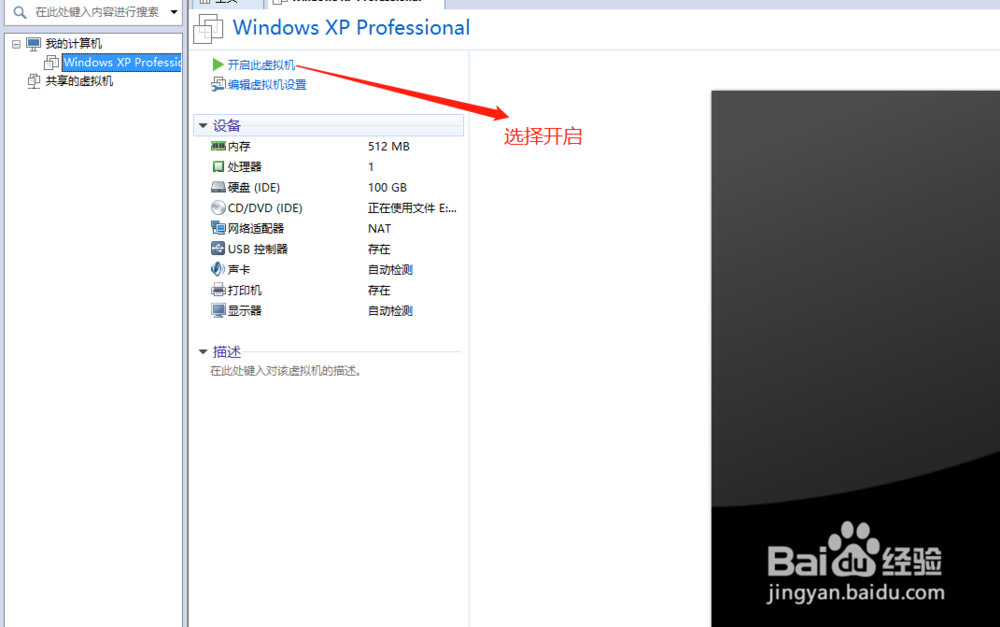Click the display value 自动检测

[x=390, y=311]
